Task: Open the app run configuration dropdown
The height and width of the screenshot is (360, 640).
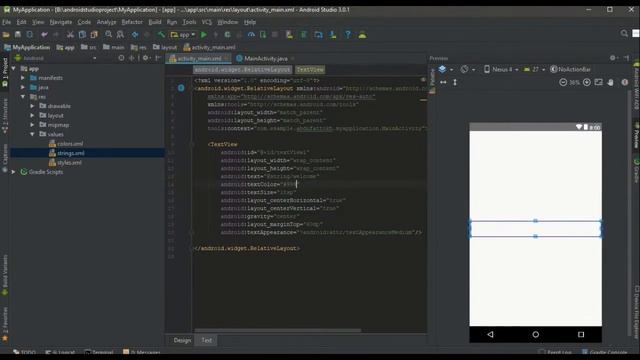Action: pyautogui.click(x=183, y=35)
